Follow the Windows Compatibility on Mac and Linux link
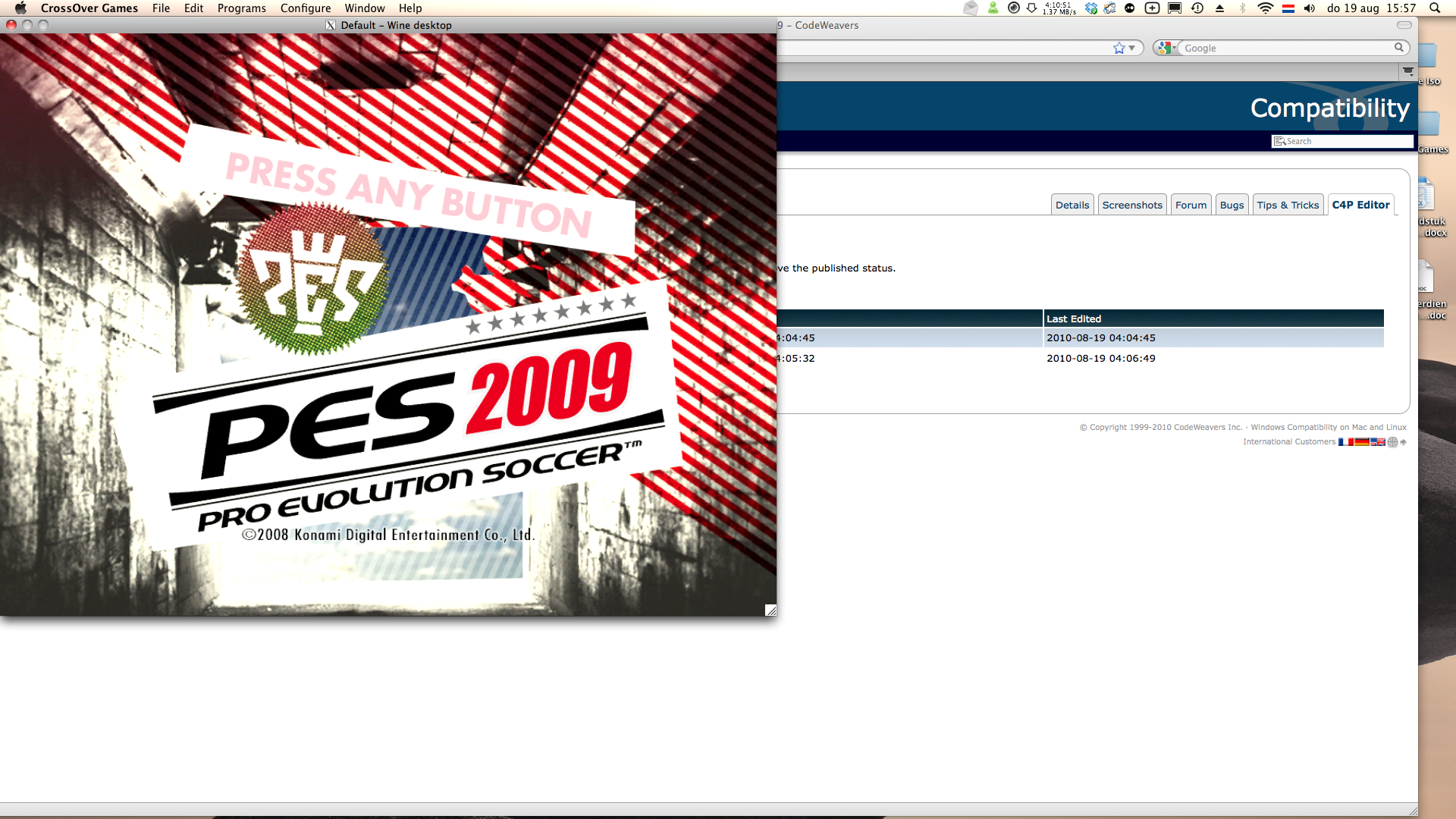This screenshot has width=1456, height=819. pos(1329,427)
